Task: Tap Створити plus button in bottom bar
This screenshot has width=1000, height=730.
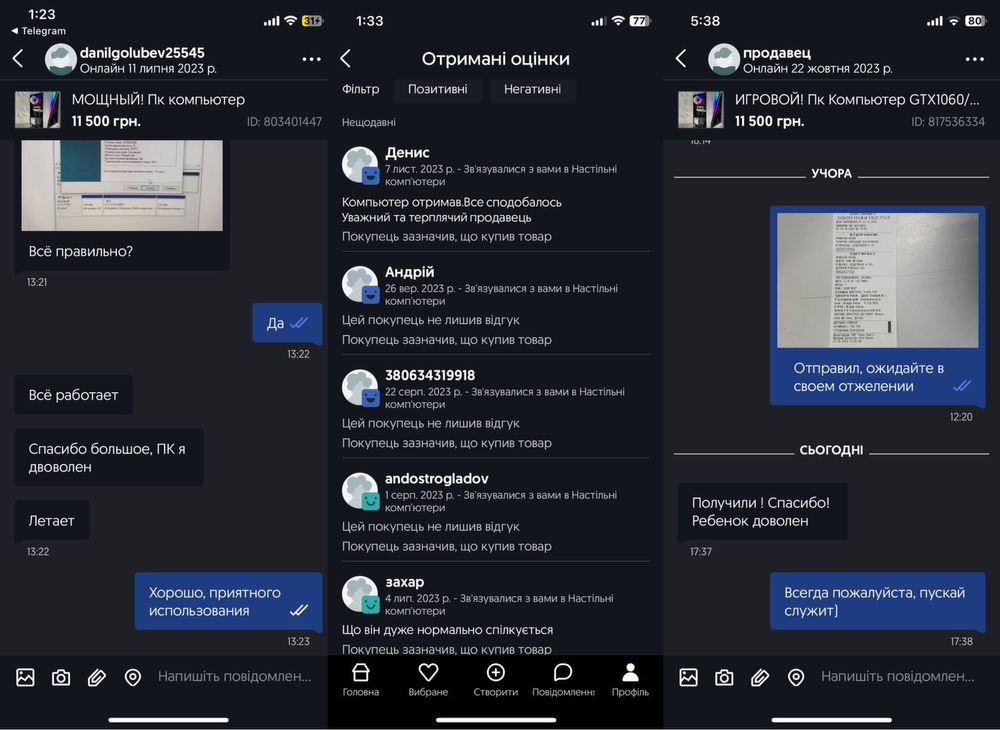Action: pos(496,679)
